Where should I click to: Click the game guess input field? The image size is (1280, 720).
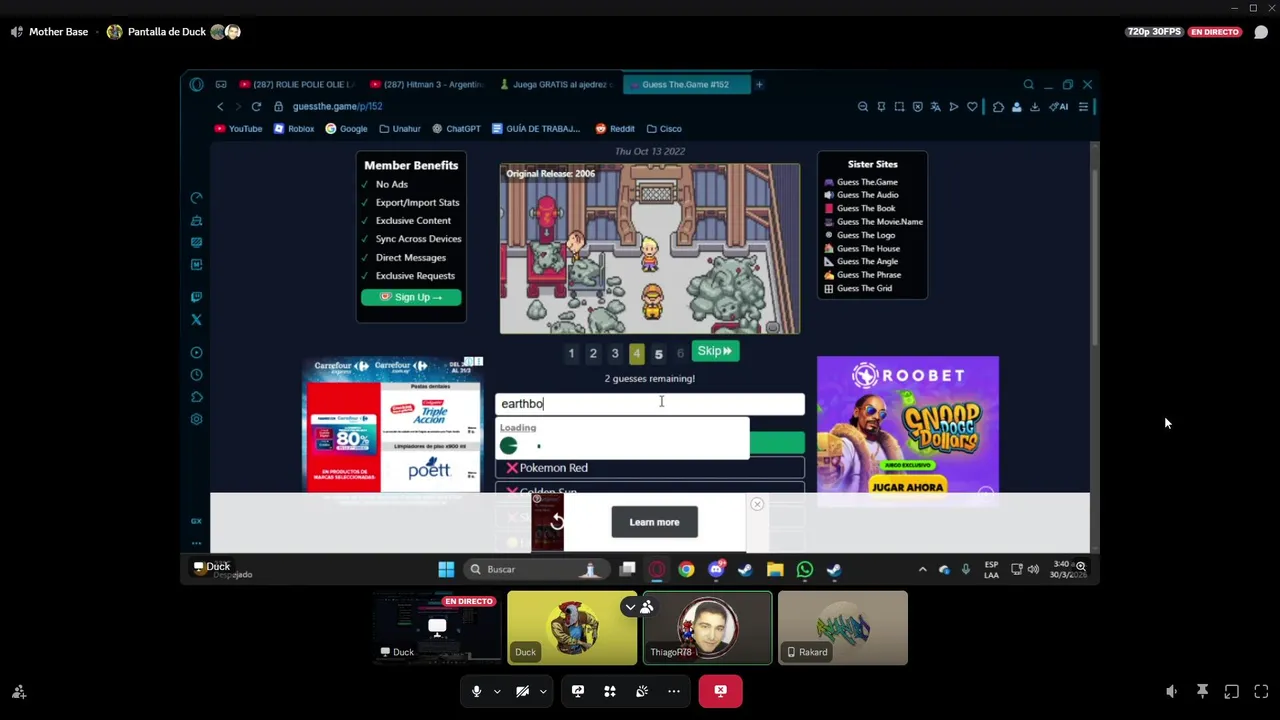click(650, 404)
